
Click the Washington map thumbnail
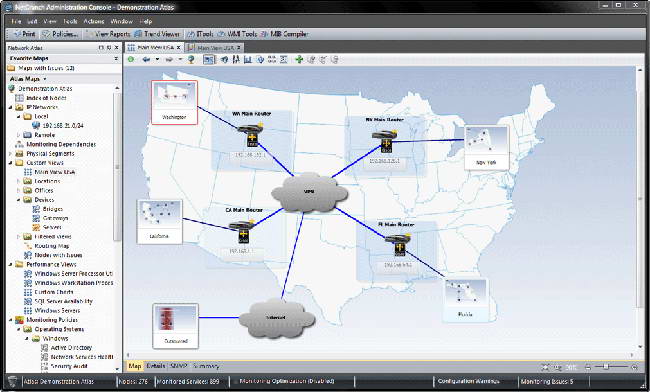click(174, 102)
